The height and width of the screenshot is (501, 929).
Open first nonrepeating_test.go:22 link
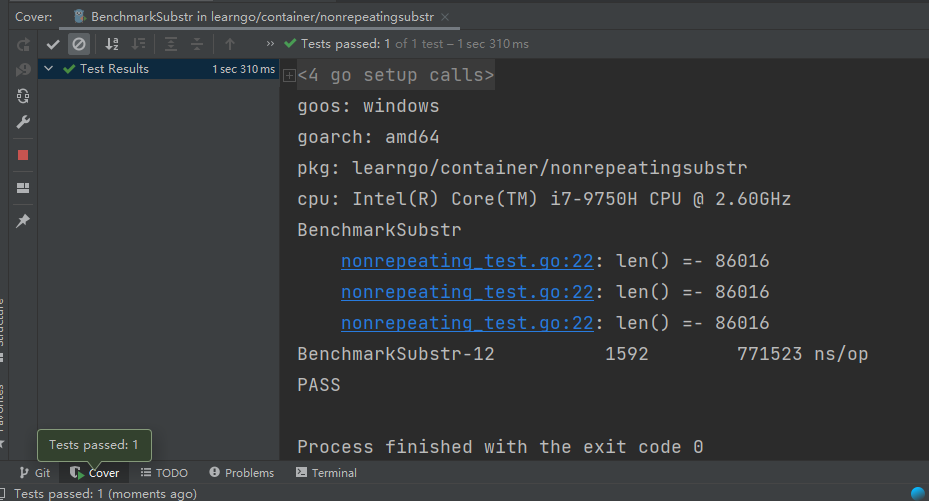(x=467, y=262)
